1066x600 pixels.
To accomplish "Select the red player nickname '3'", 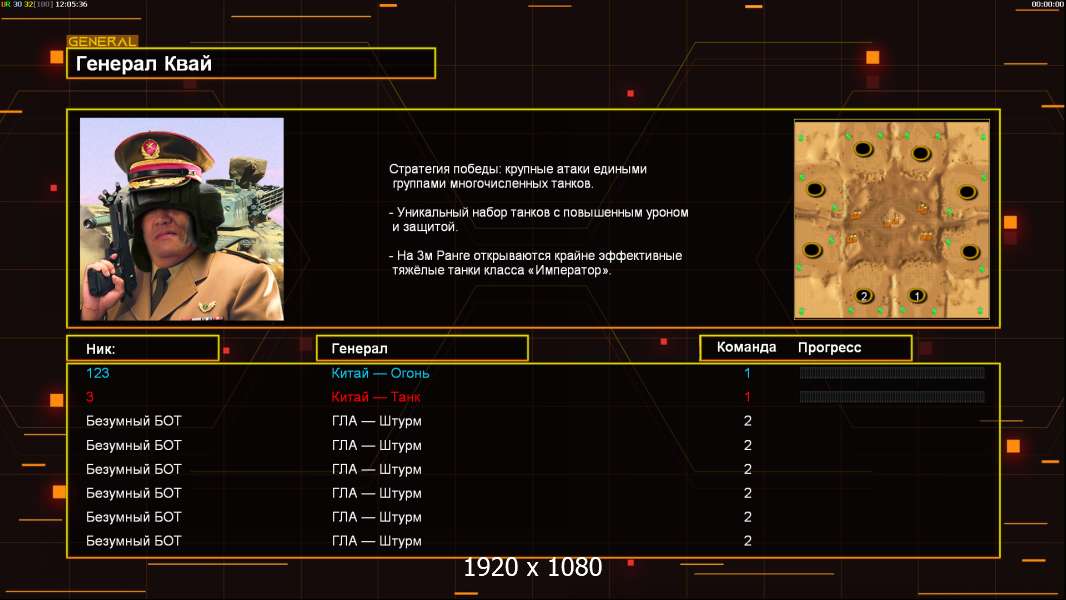I will tap(90, 397).
